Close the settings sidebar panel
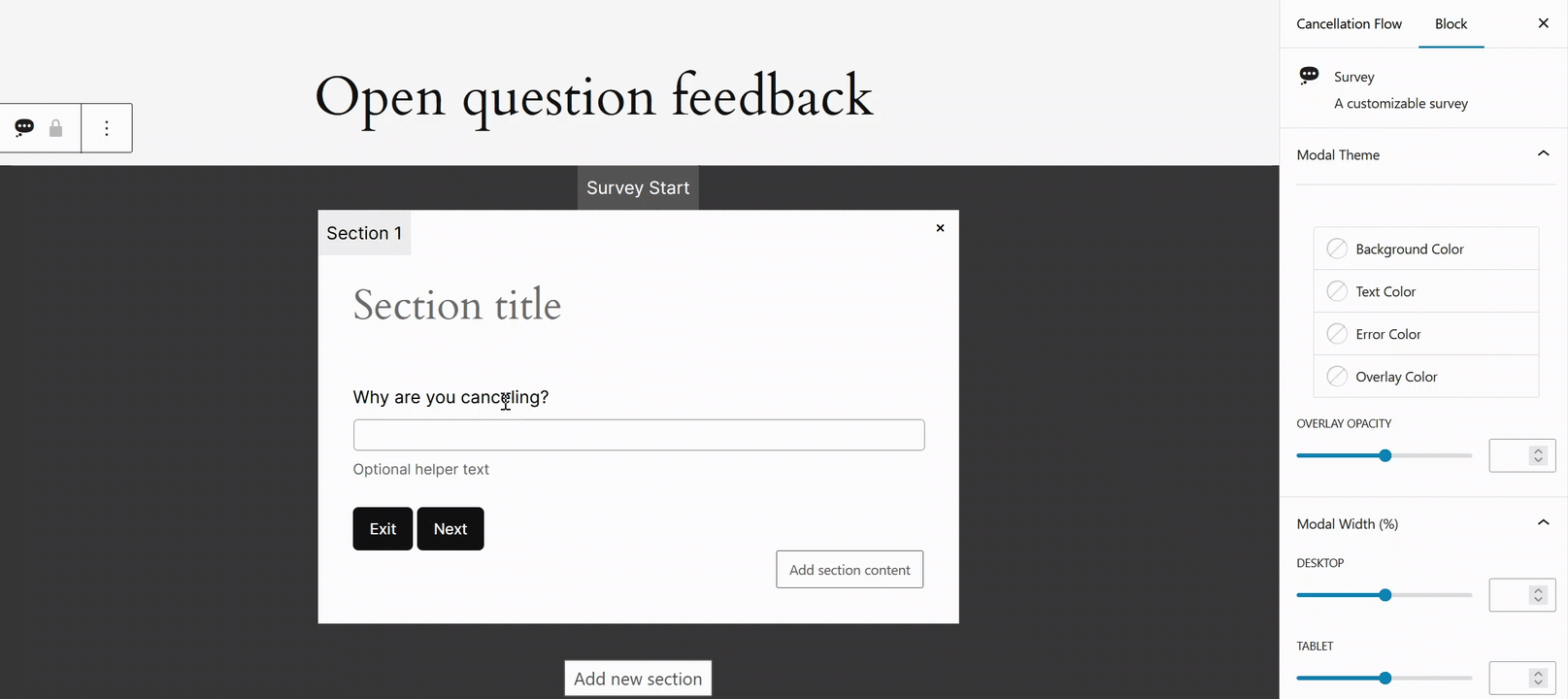Screen dimensions: 1568x699 [1543, 23]
